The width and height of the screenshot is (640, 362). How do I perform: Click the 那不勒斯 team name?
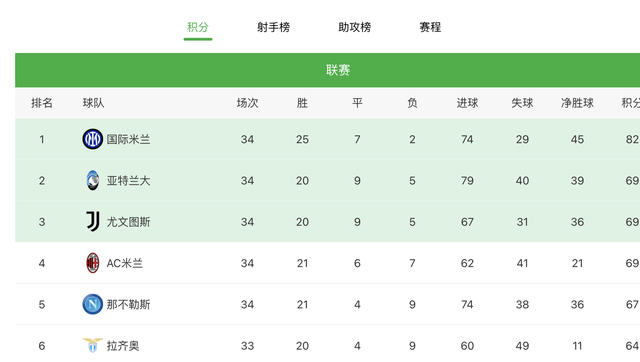129,304
